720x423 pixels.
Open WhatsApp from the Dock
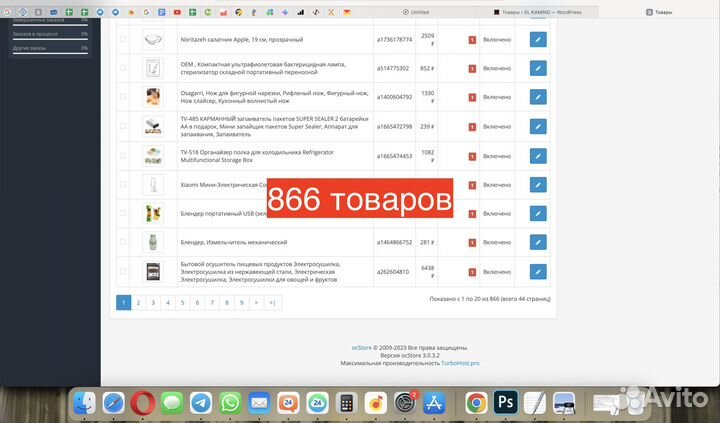coord(230,403)
